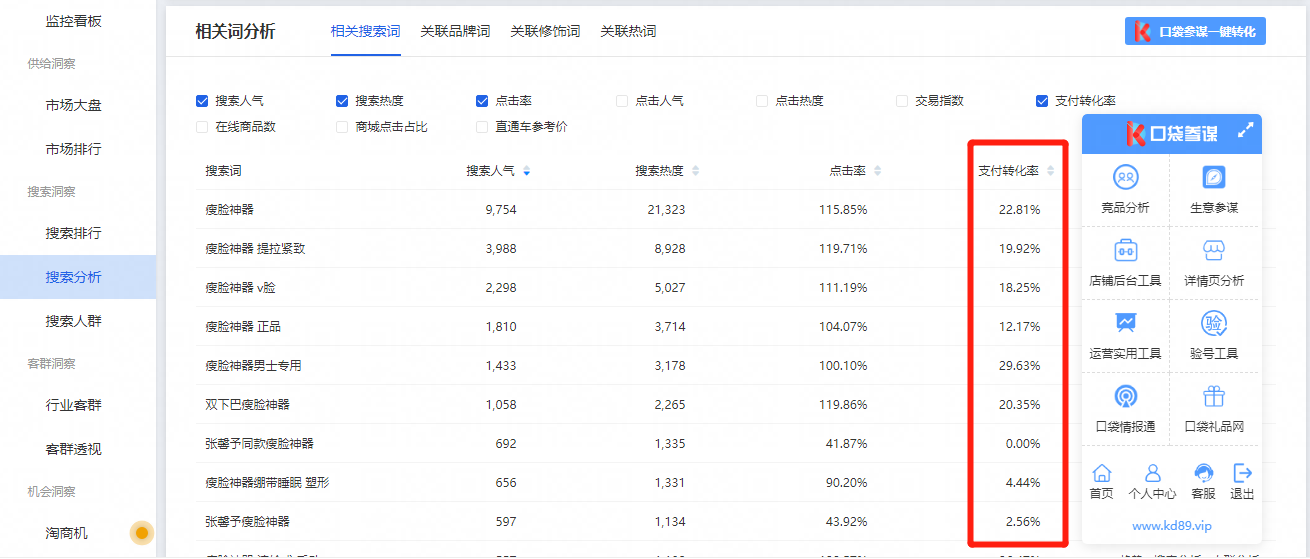
Task: Switch to the 相关搜索词 tab
Action: pyautogui.click(x=365, y=31)
